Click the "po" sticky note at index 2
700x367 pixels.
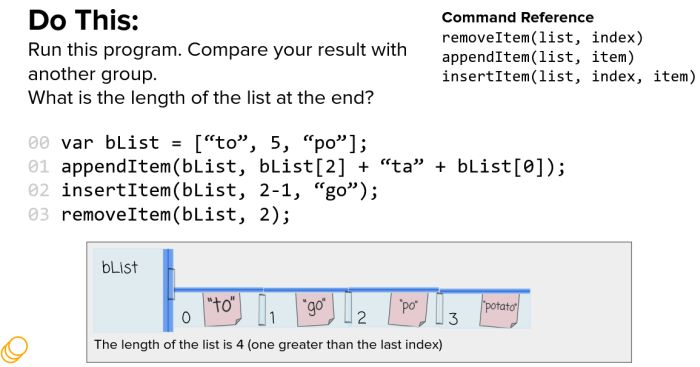[408, 309]
